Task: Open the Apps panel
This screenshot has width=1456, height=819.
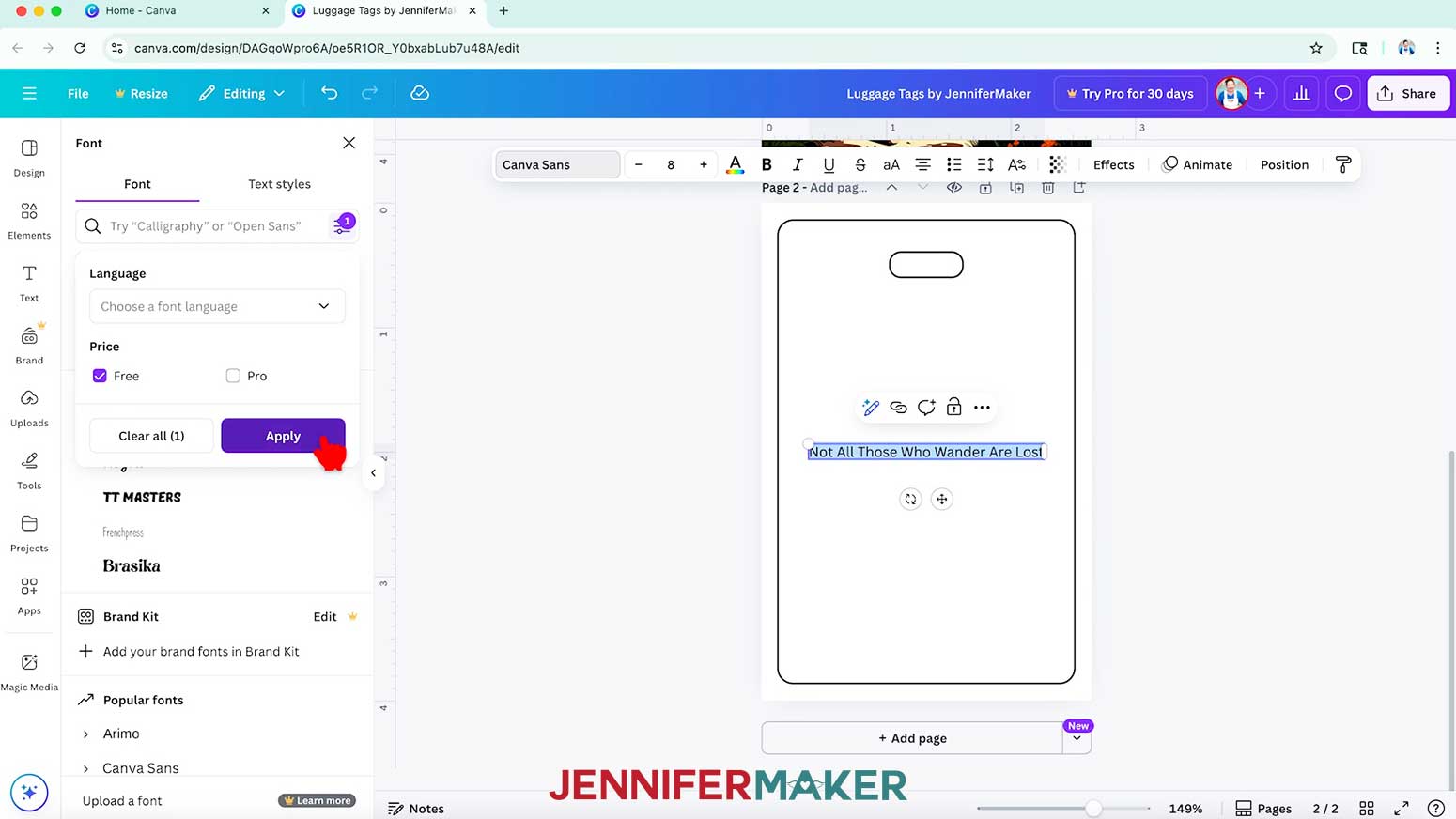Action: (29, 596)
